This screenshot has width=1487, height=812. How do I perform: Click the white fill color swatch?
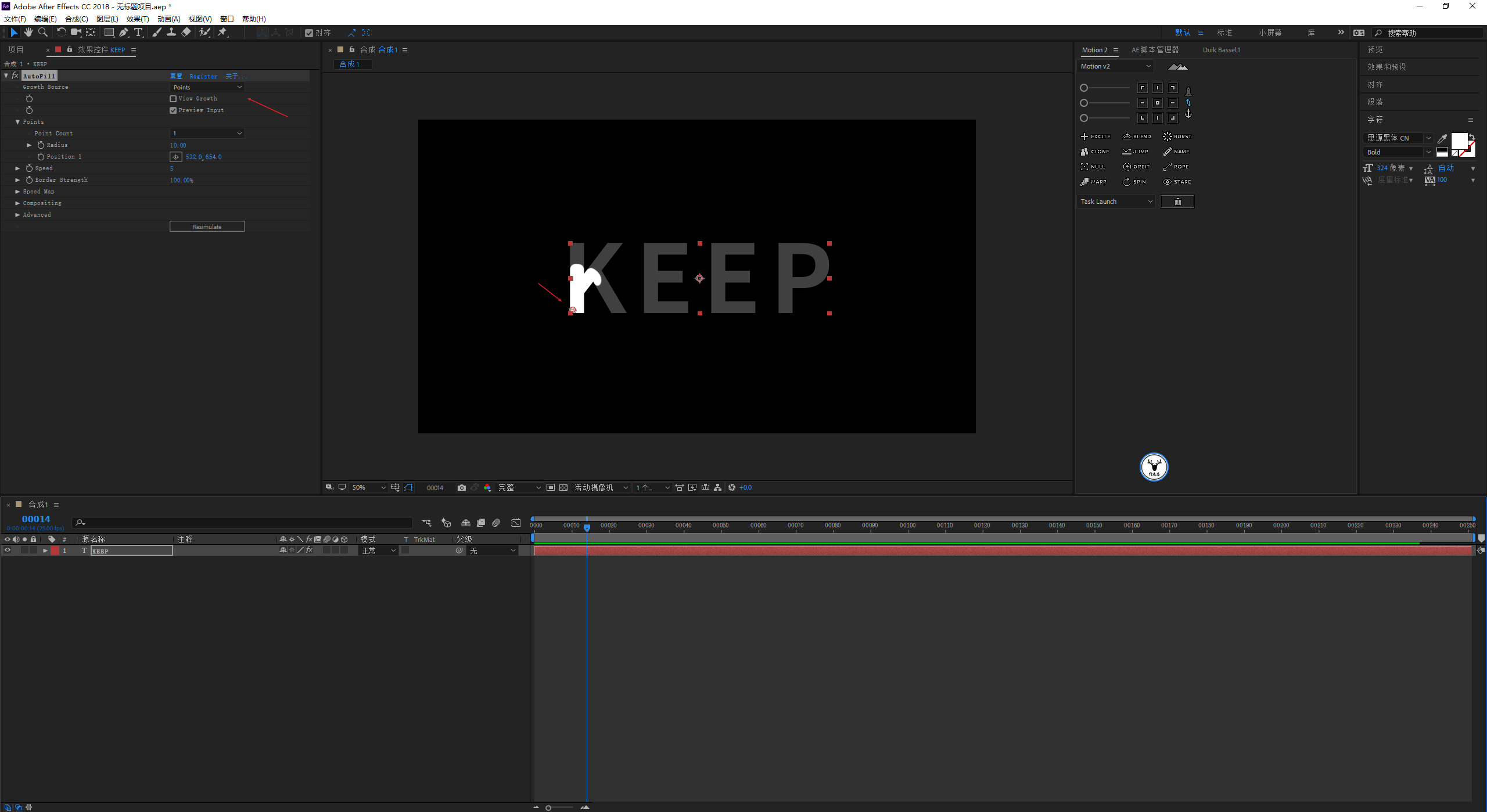click(x=1459, y=141)
